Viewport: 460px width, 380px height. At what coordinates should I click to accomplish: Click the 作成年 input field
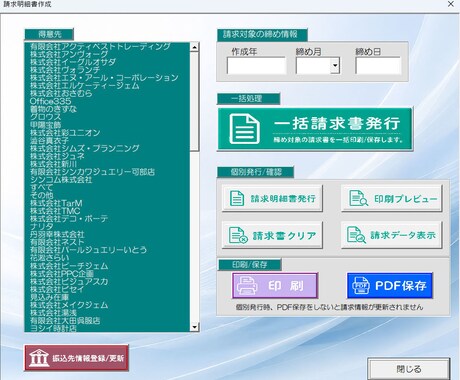pos(256,65)
